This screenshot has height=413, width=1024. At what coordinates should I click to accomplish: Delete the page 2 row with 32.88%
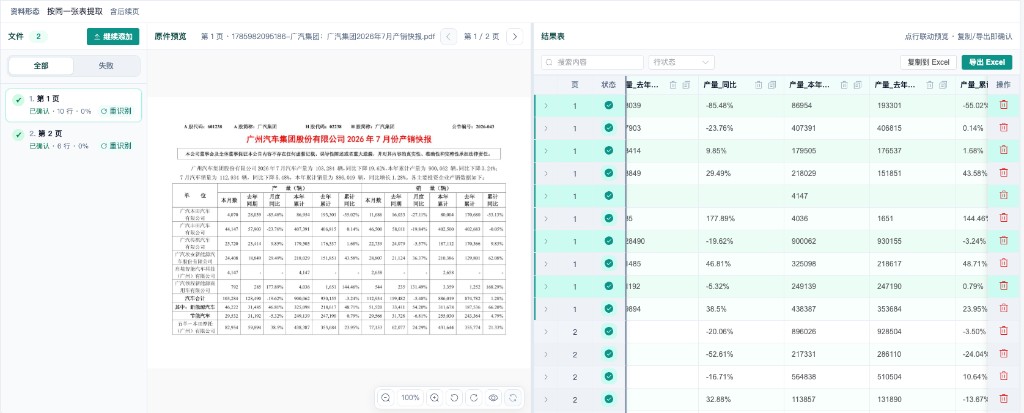click(x=1004, y=399)
